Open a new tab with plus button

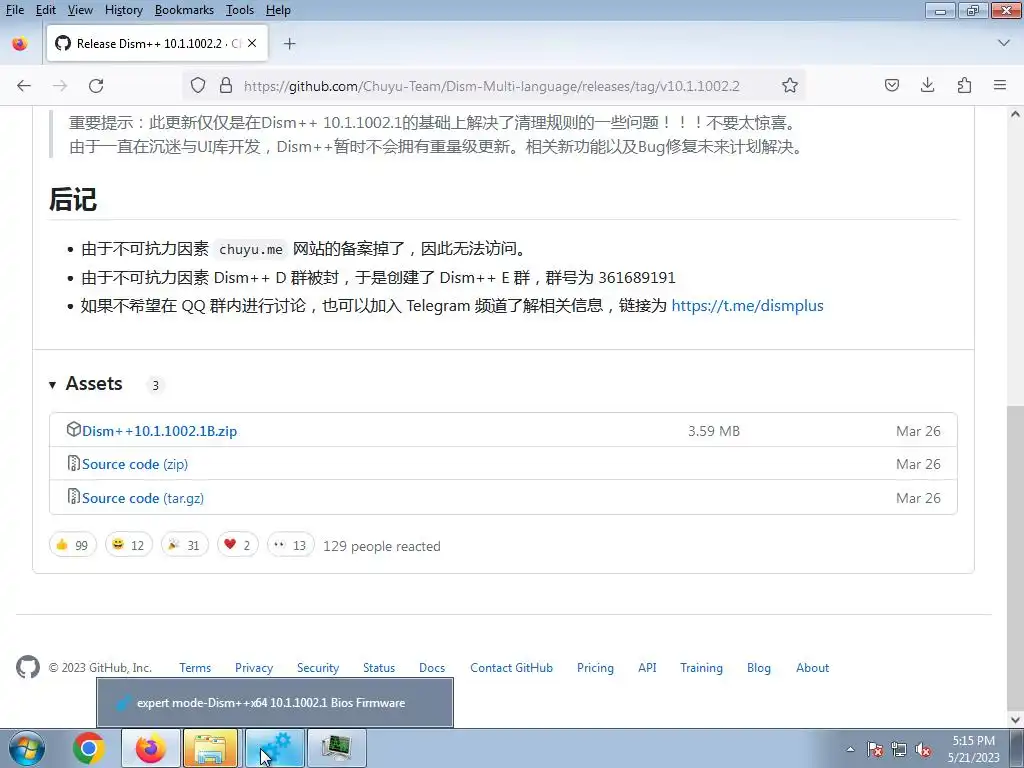[x=289, y=44]
